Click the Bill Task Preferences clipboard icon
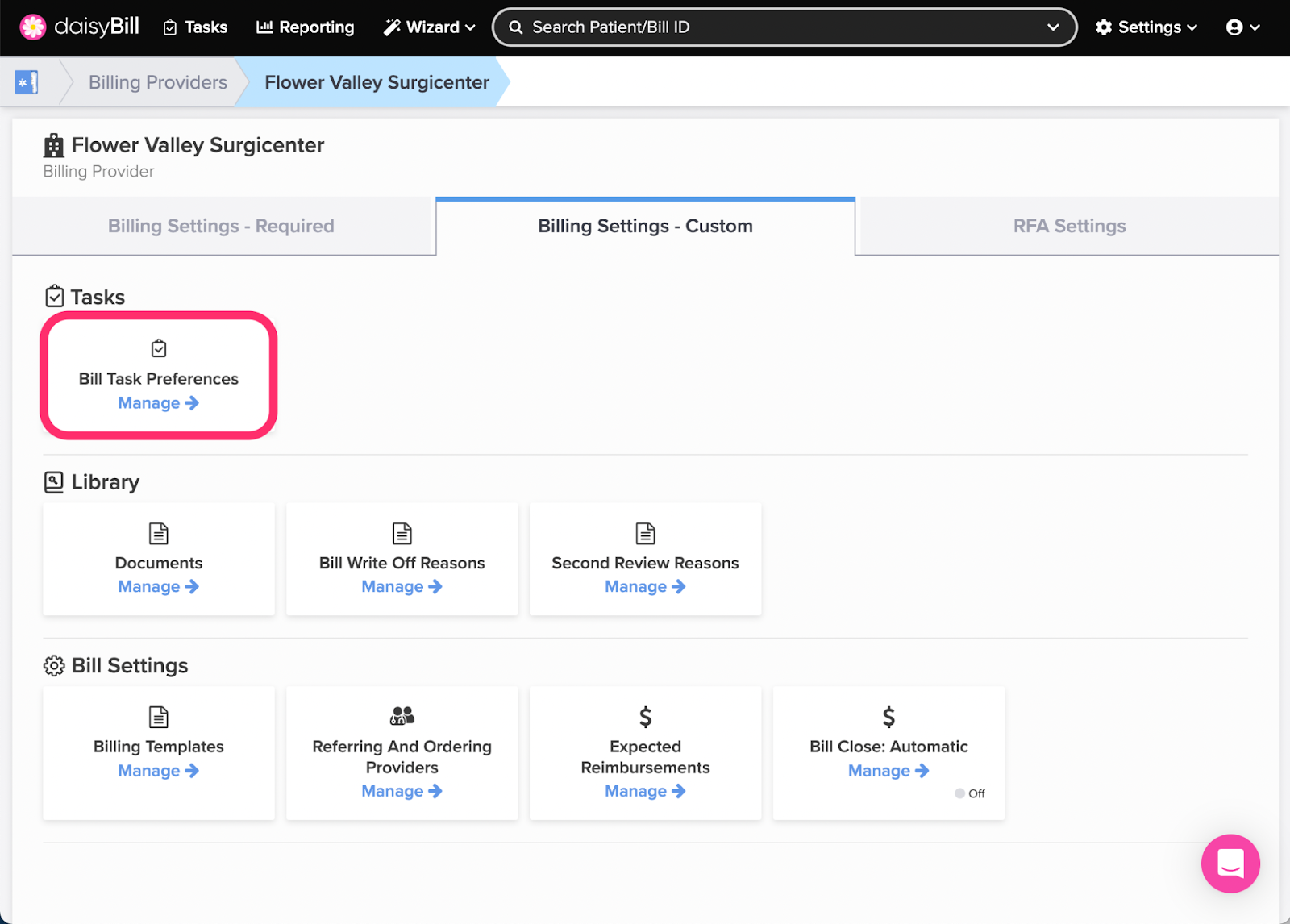 [x=159, y=348]
